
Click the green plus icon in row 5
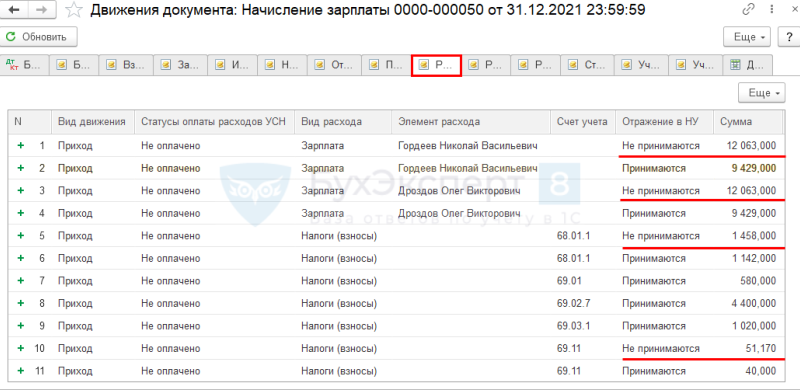pos(21,236)
